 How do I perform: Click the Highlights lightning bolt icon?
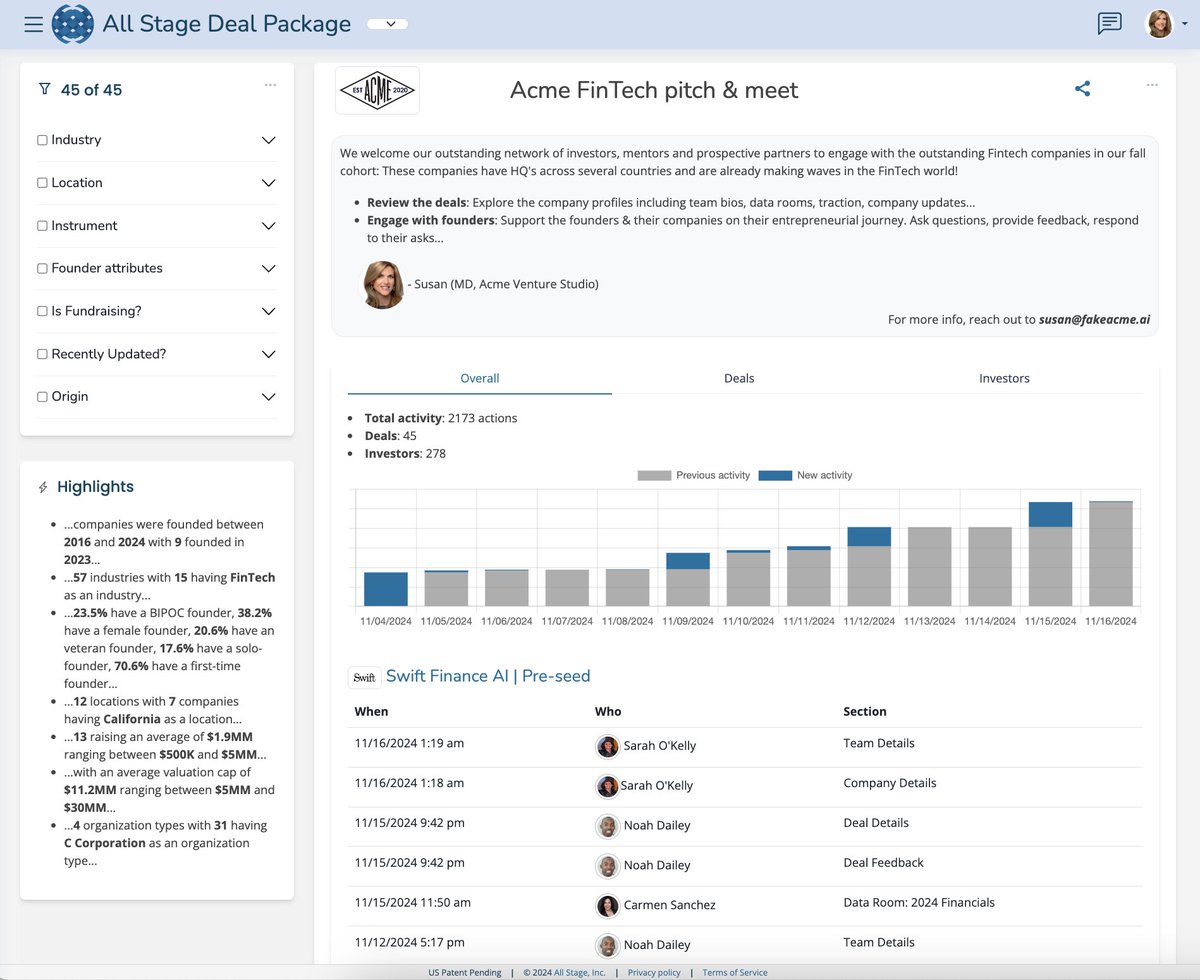click(43, 487)
